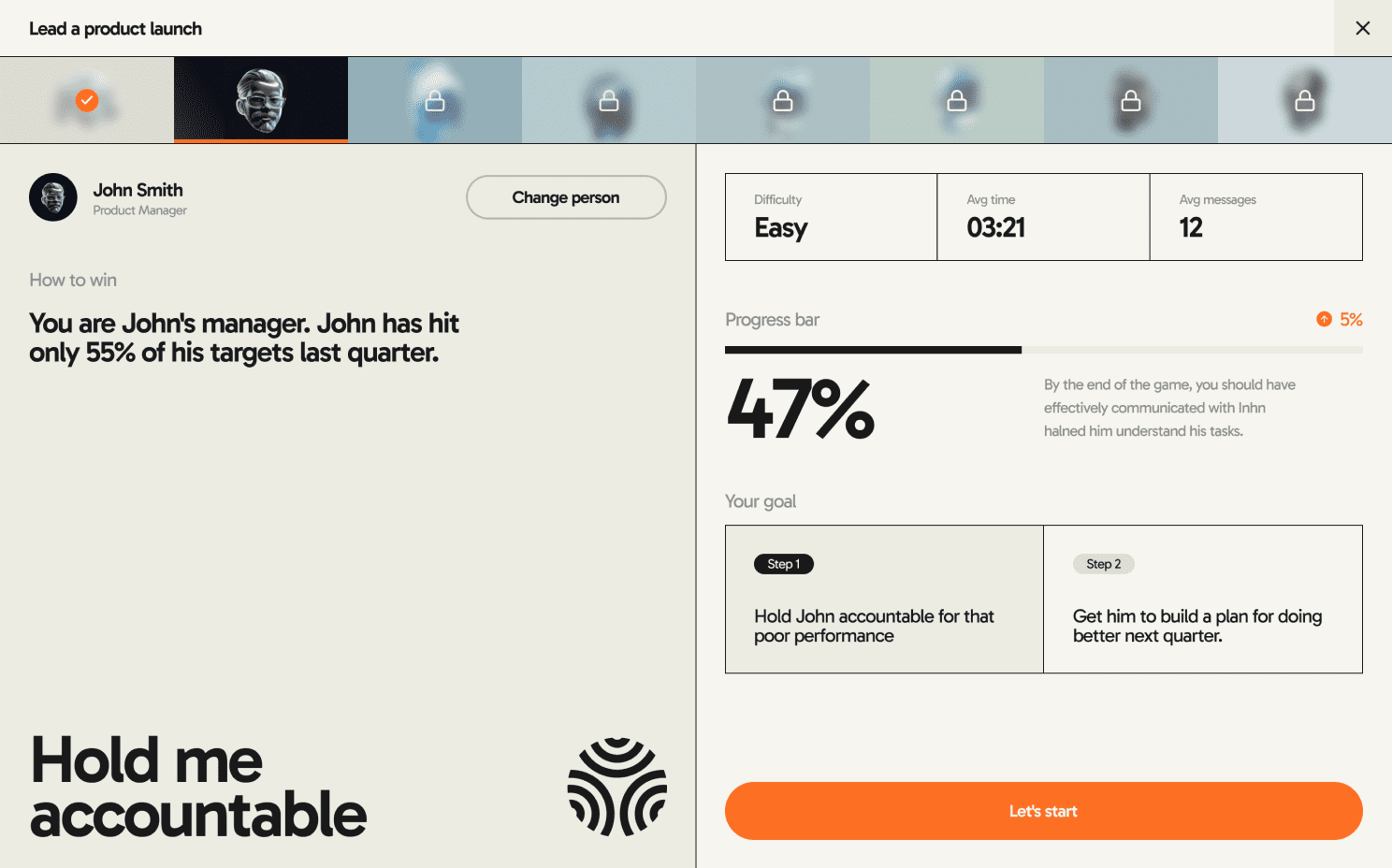This screenshot has height=868, width=1392.
Task: Click John Smith's round avatar
Action: [x=53, y=197]
